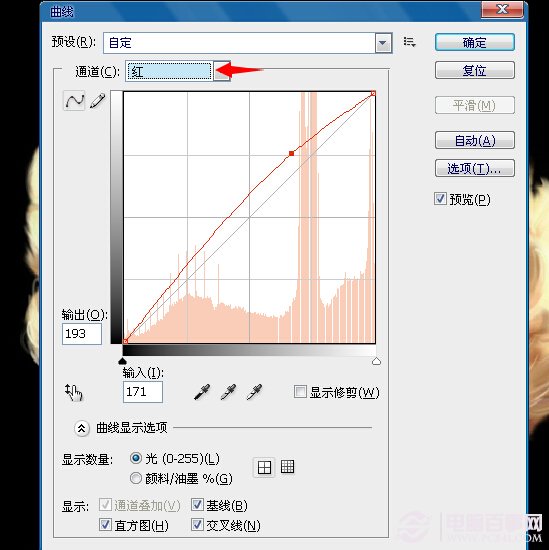The height and width of the screenshot is (550, 549).
Task: Toggle the 预览(P) checkbox
Action: 440,199
